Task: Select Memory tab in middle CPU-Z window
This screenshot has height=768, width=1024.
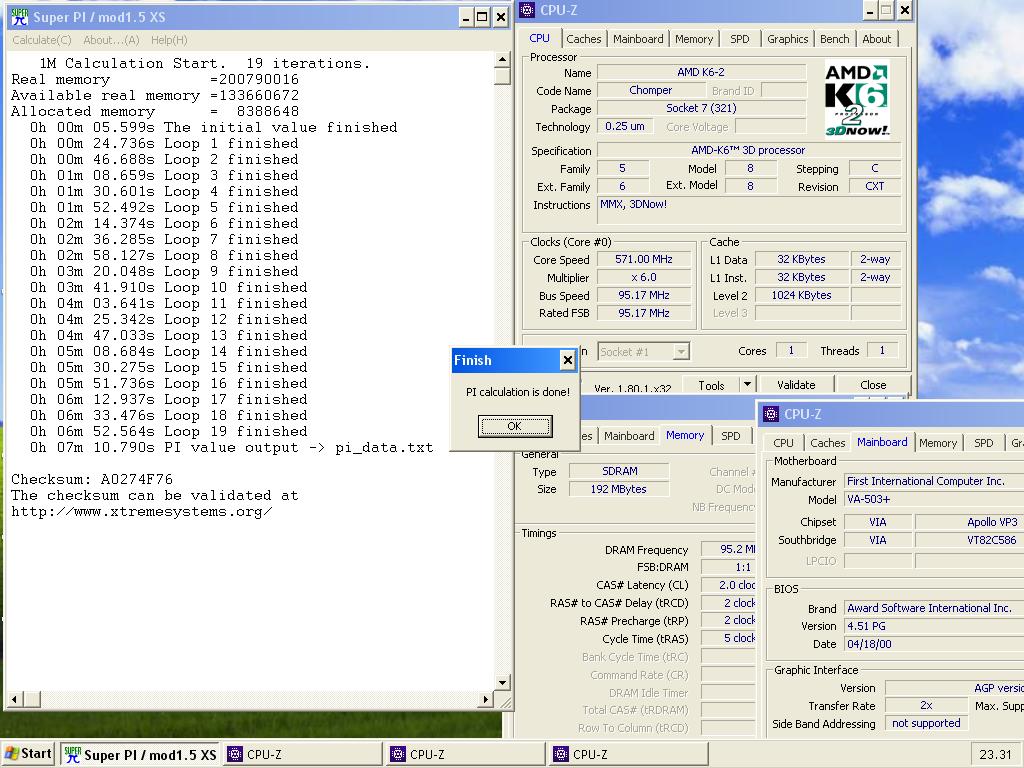Action: pyautogui.click(x=684, y=435)
